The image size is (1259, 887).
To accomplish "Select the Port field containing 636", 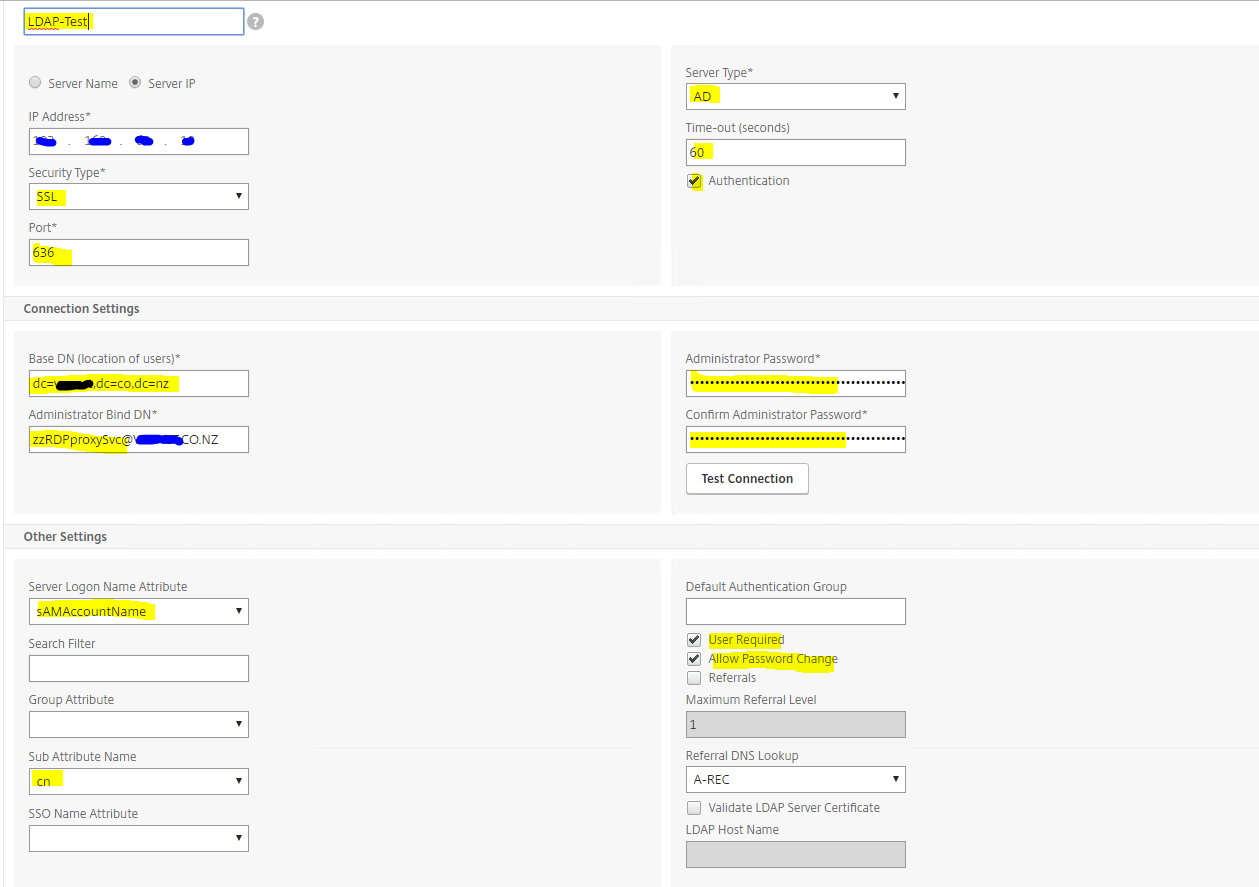I will pyautogui.click(x=138, y=252).
